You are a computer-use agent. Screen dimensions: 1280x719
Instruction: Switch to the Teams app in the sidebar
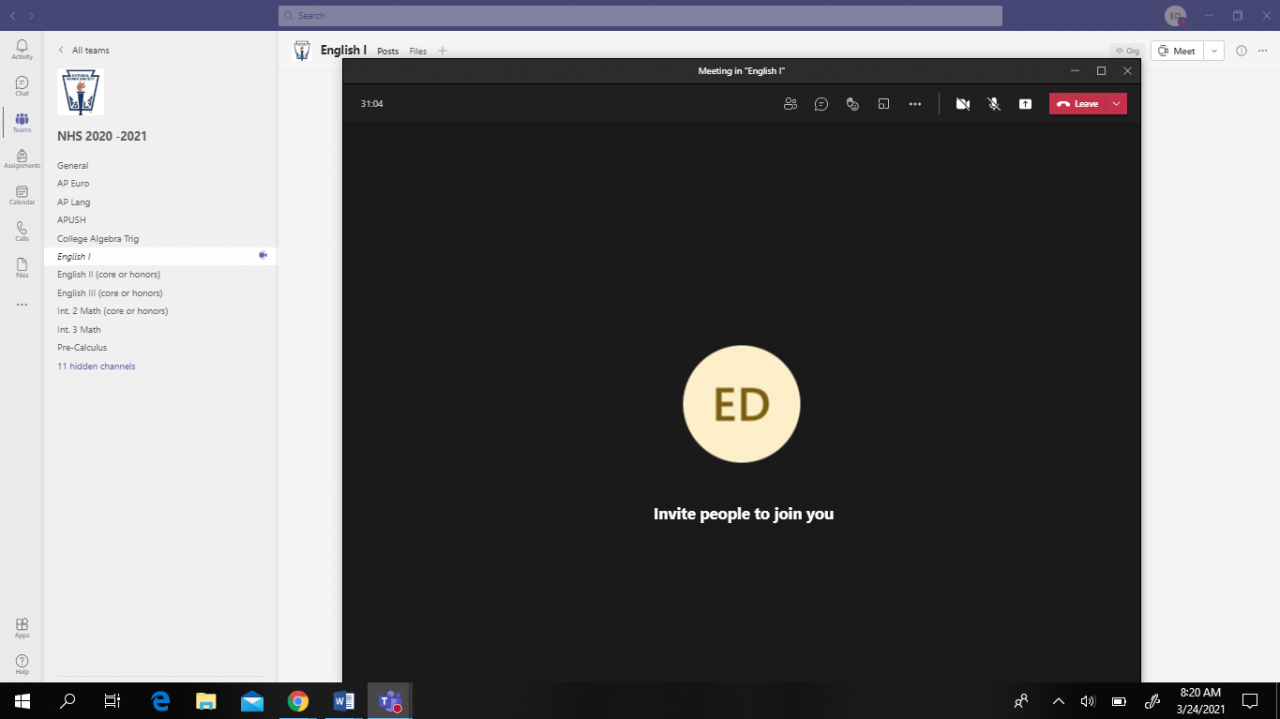pos(22,123)
